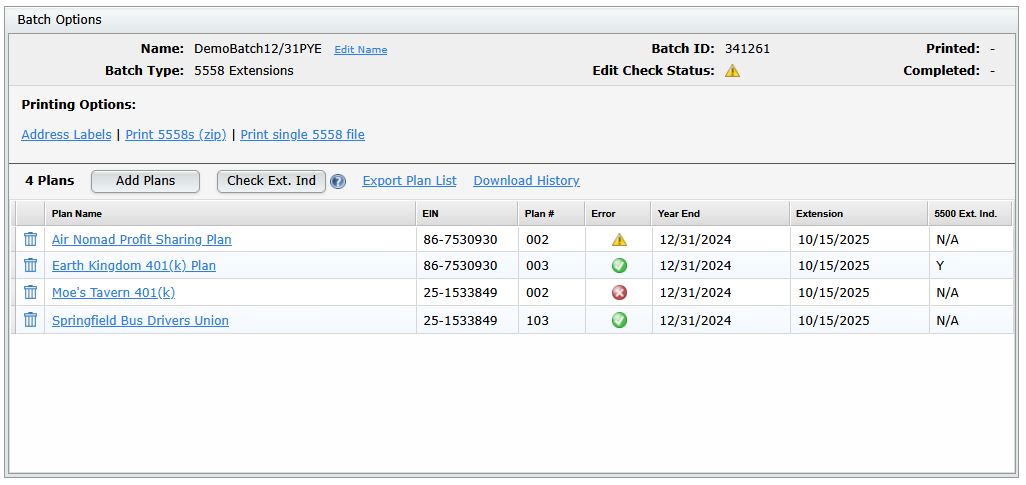Select EIN 86-7530930 in Air Nomad row
This screenshot has height=485, width=1026.
(x=461, y=240)
